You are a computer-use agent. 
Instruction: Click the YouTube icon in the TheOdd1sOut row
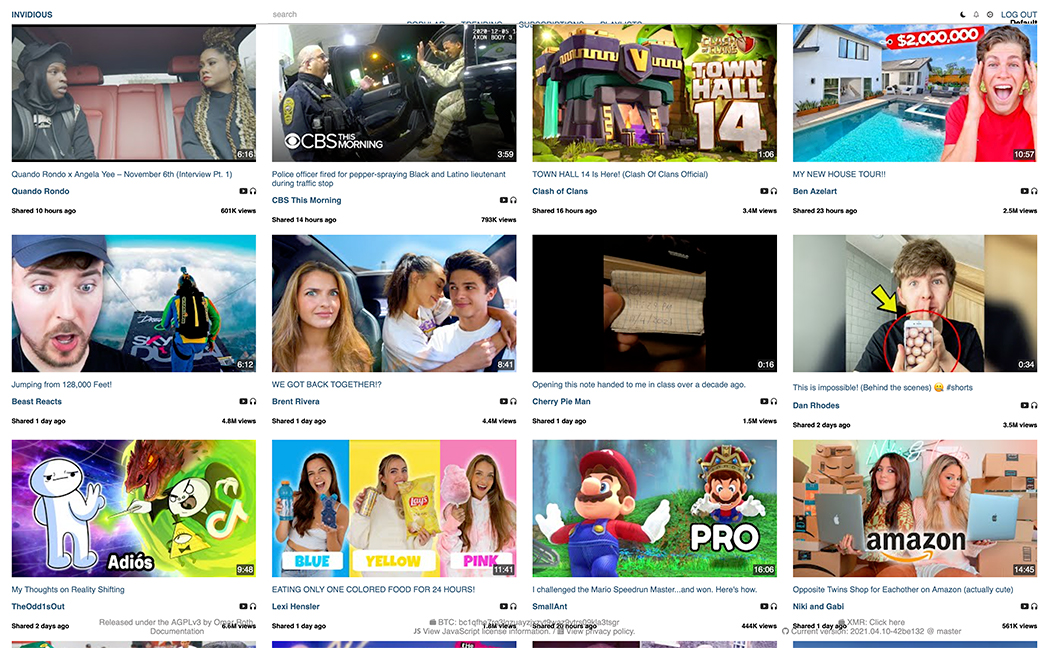(243, 606)
